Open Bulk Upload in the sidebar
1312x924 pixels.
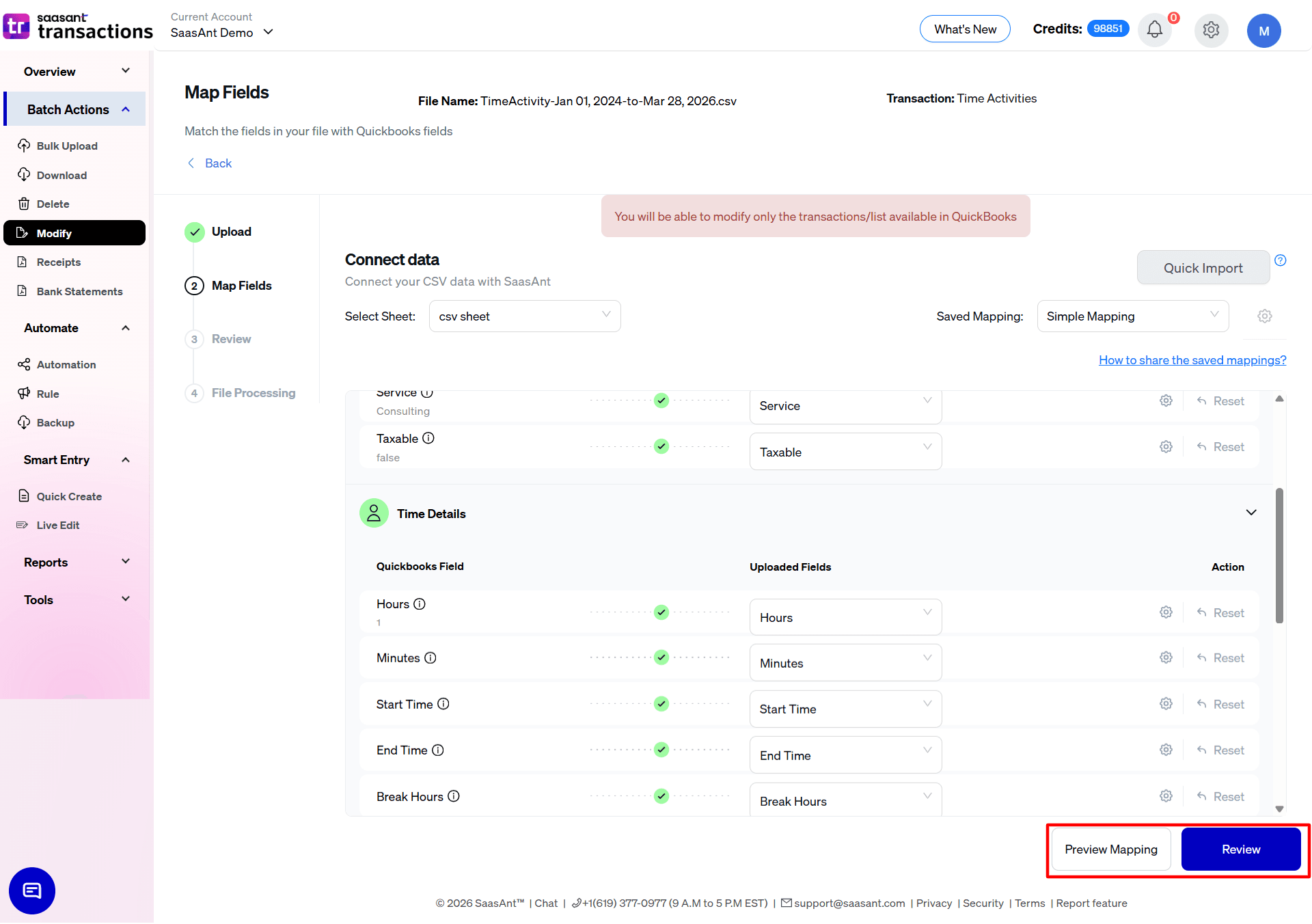(66, 146)
